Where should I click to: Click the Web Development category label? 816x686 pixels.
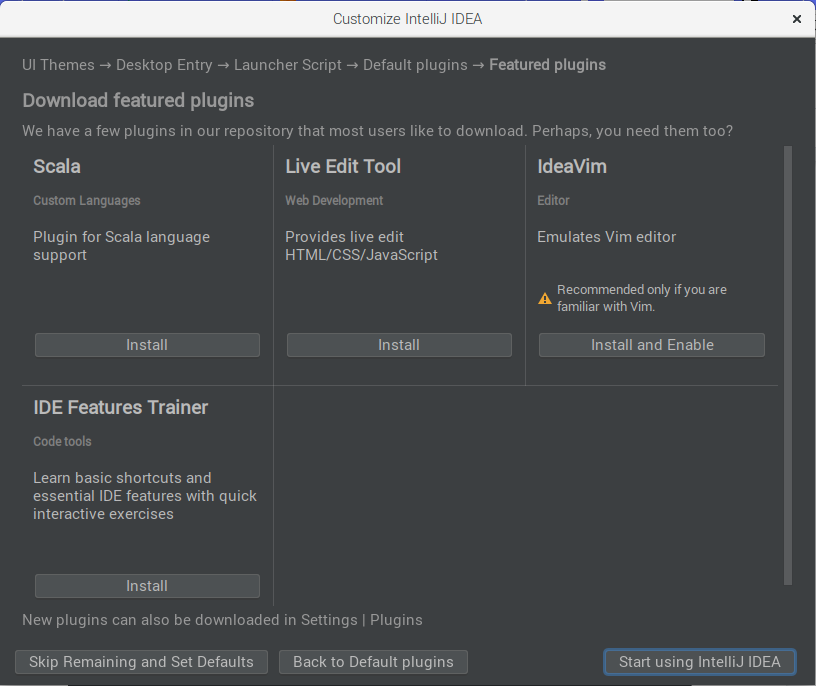coord(334,200)
